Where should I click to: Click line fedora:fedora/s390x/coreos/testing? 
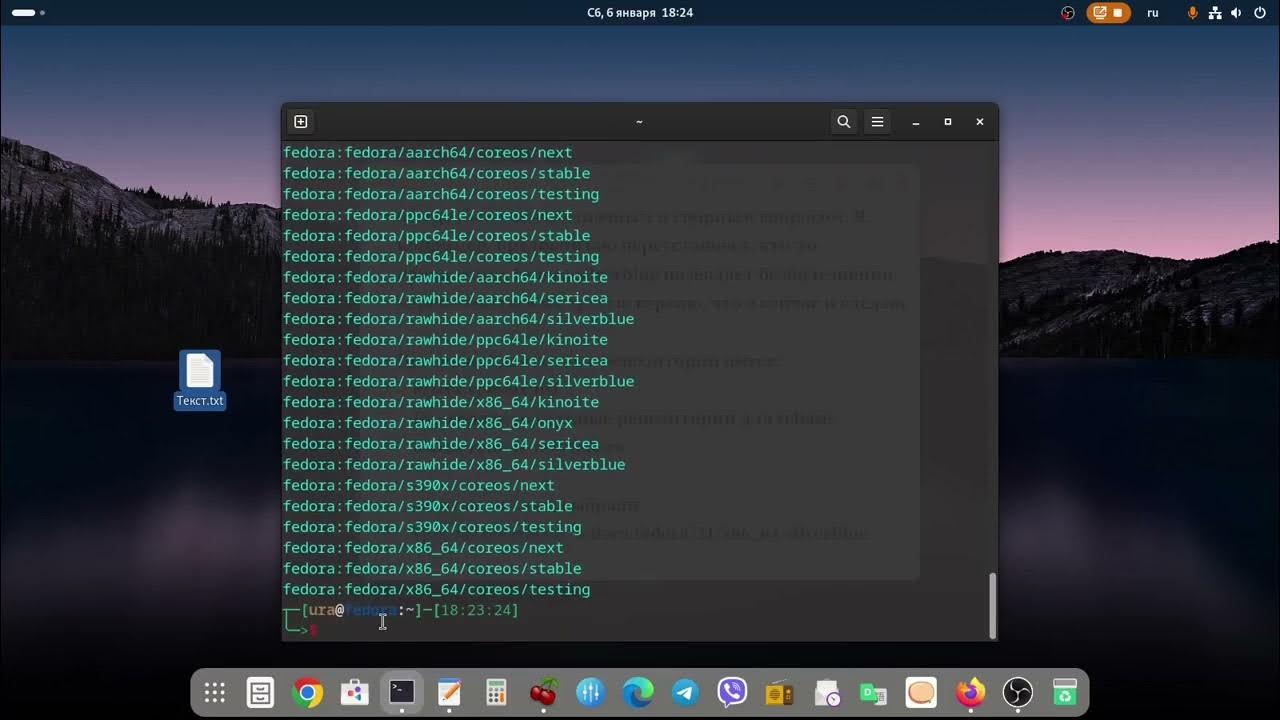click(x=432, y=527)
